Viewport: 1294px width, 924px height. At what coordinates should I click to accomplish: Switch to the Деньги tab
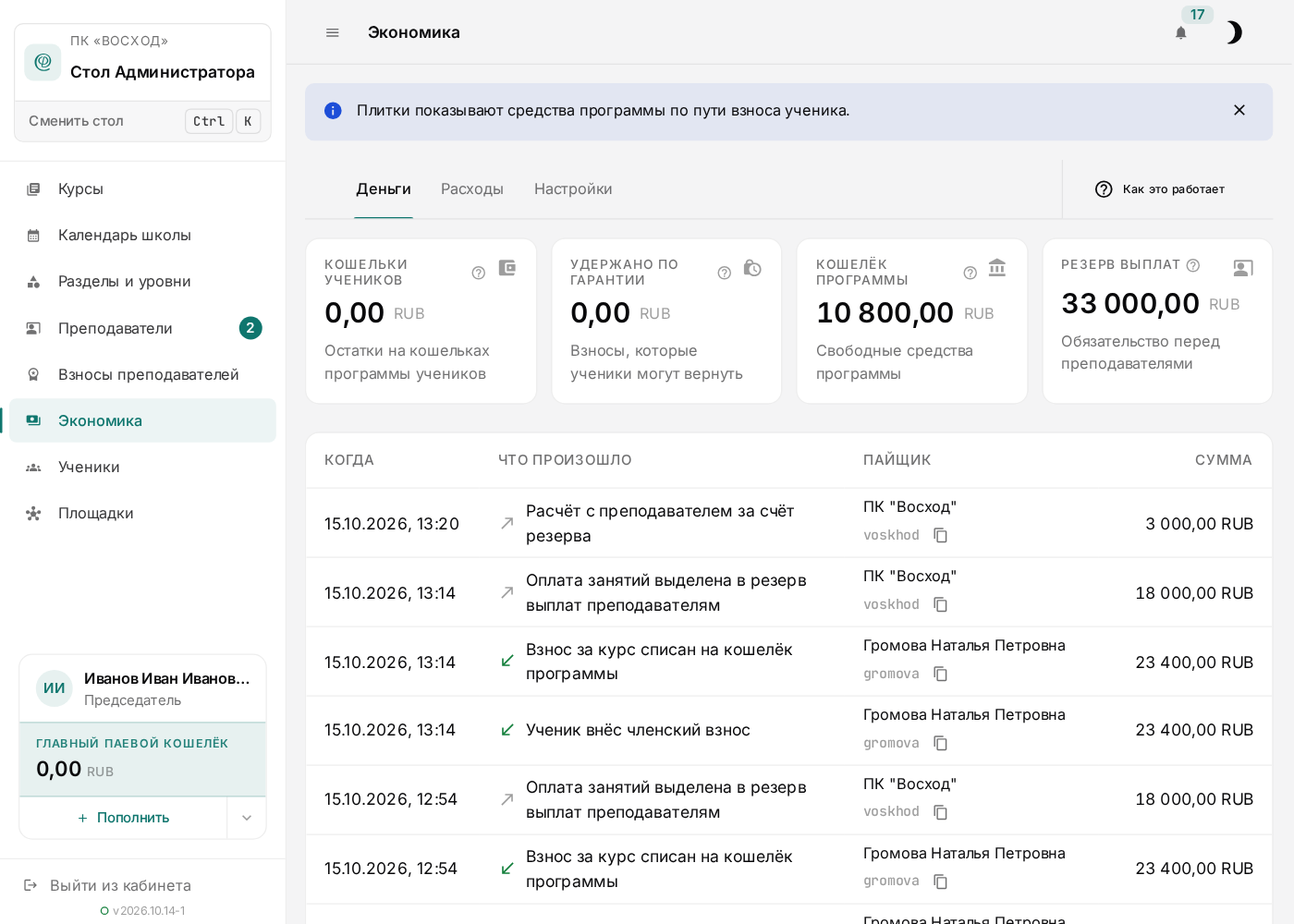point(384,188)
